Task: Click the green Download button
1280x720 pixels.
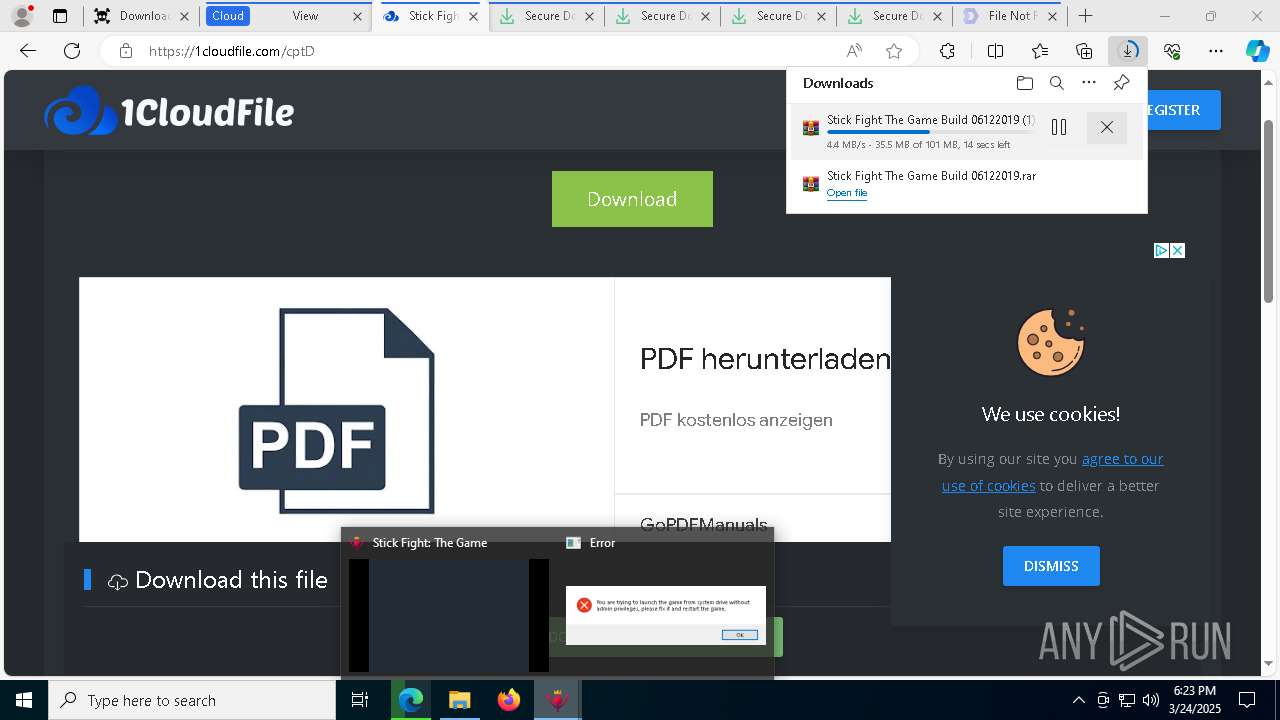Action: 632,199
